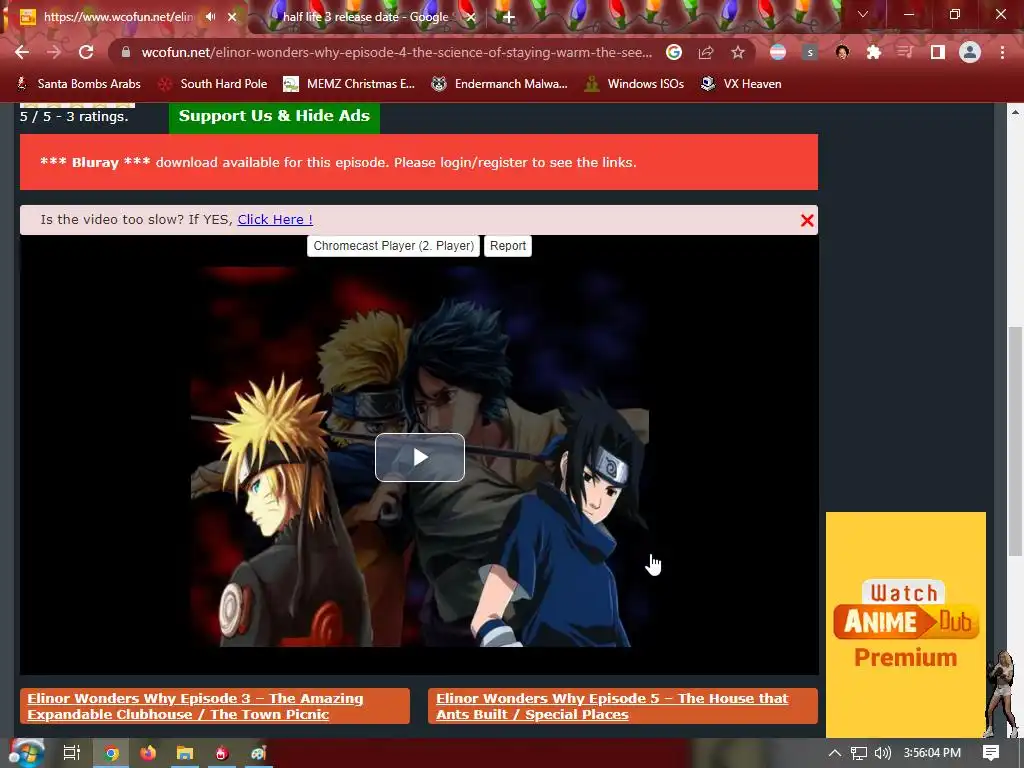Screen dimensions: 1024x768
Task: Open South Hard Pole bookmark
Action: (x=214, y=84)
